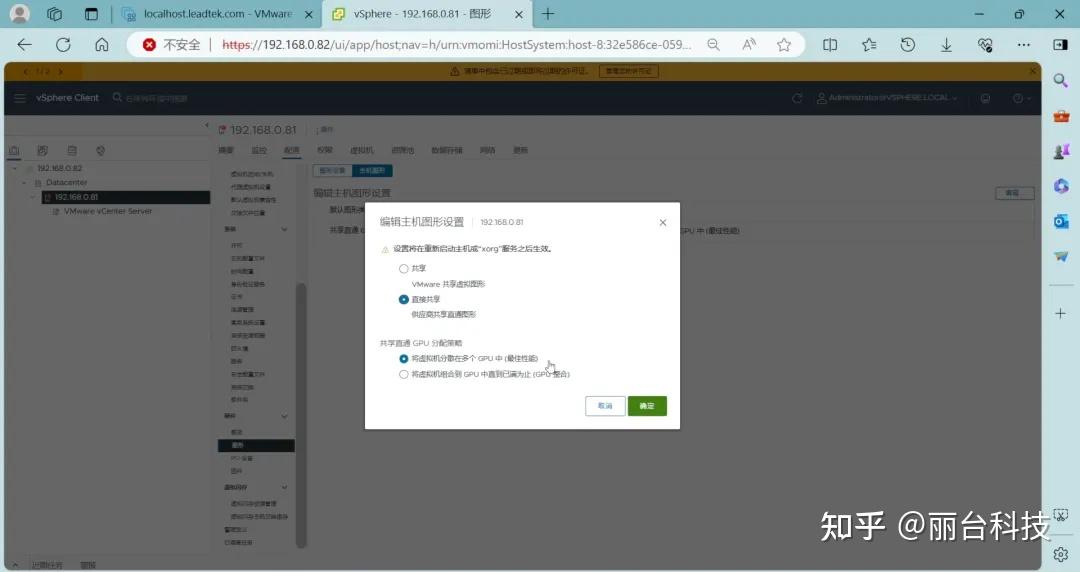
Task: Switch to localhost.leadtek.com browser tab
Action: (216, 14)
